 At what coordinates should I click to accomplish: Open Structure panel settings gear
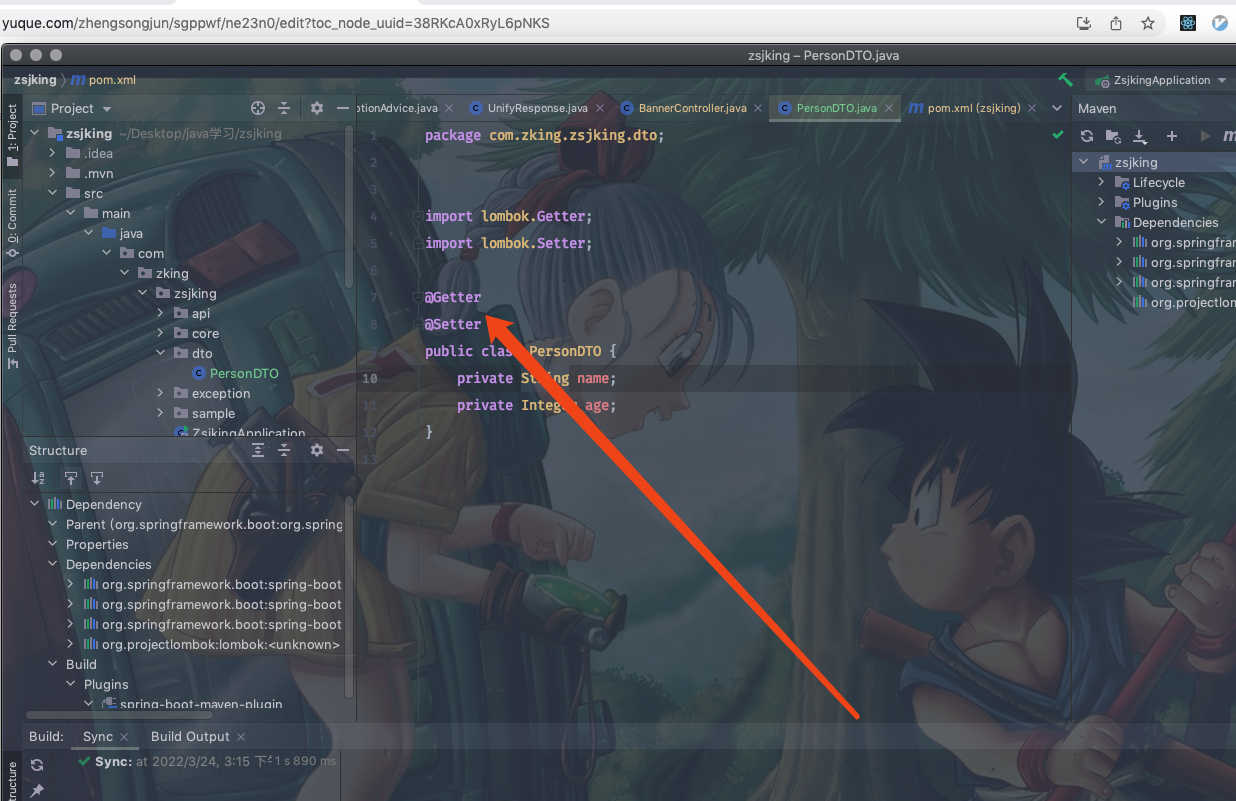click(317, 450)
